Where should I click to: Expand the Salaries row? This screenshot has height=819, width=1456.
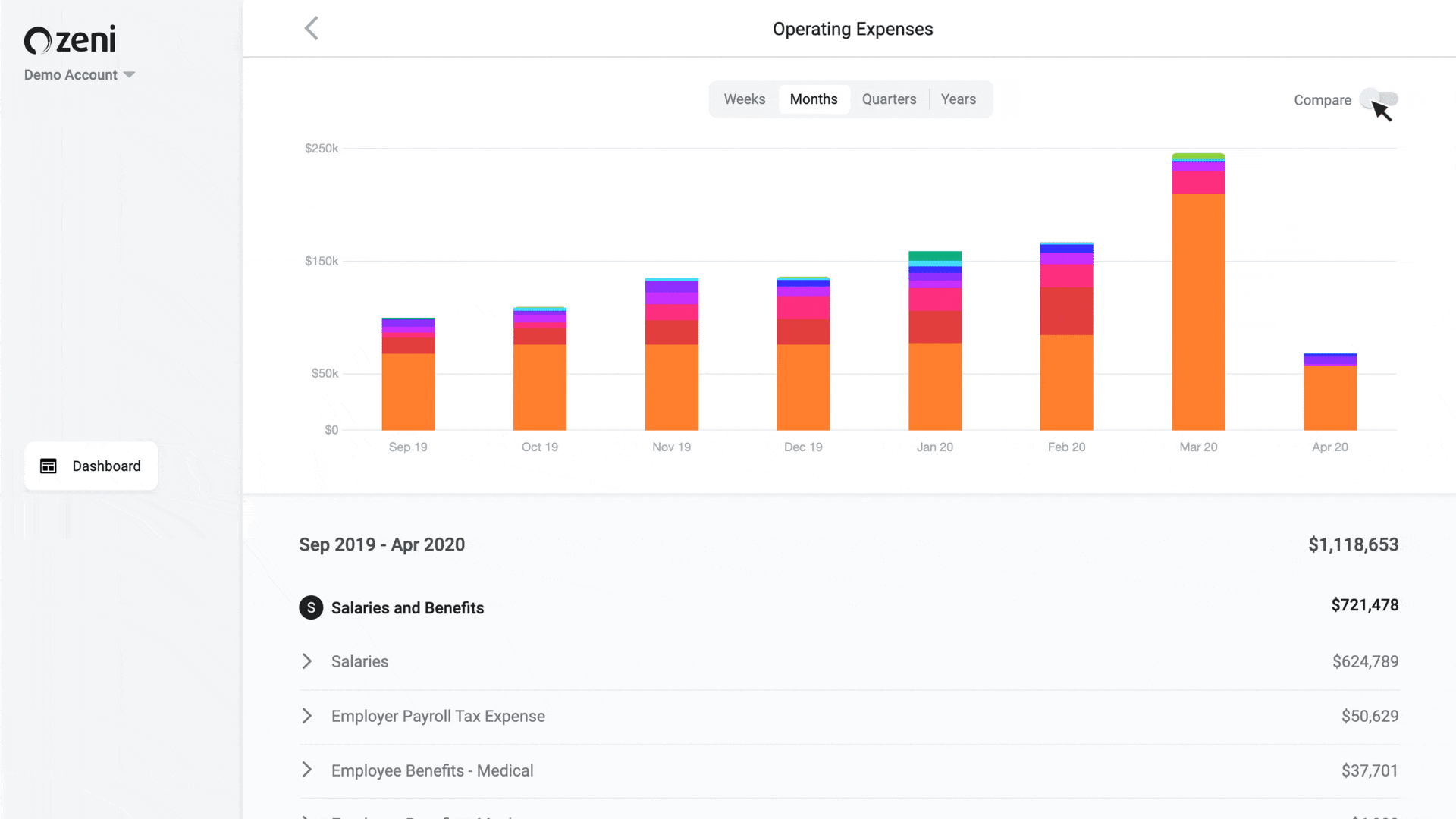(307, 661)
